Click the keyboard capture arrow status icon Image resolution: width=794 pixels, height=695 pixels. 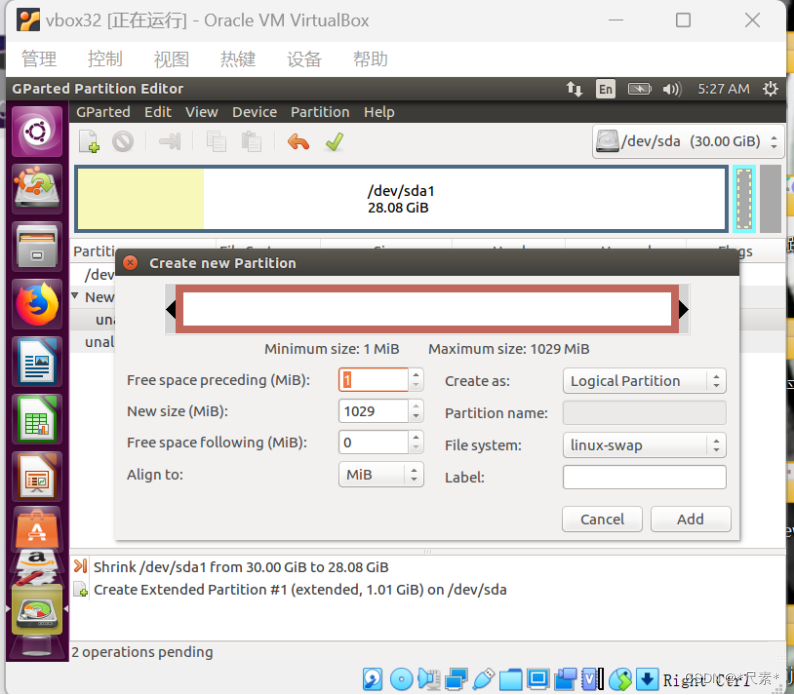click(647, 679)
